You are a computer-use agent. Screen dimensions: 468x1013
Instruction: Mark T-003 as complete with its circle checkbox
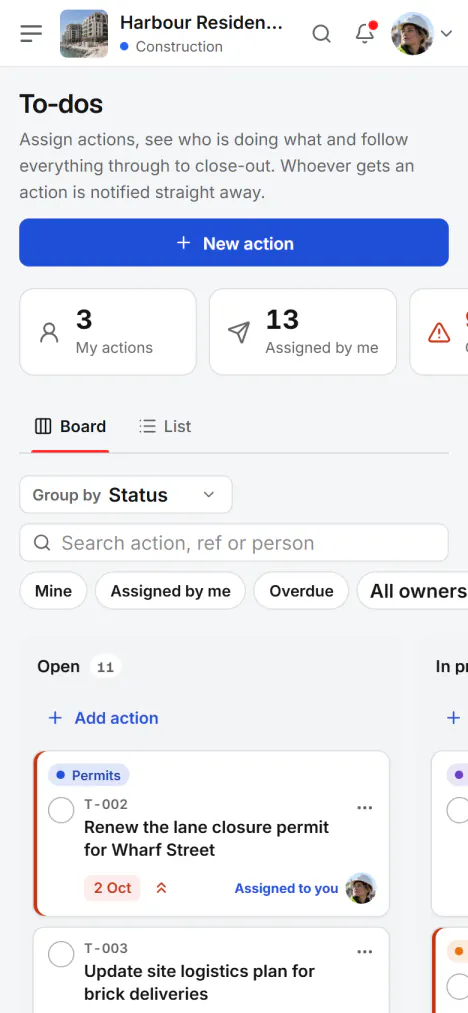(61, 954)
